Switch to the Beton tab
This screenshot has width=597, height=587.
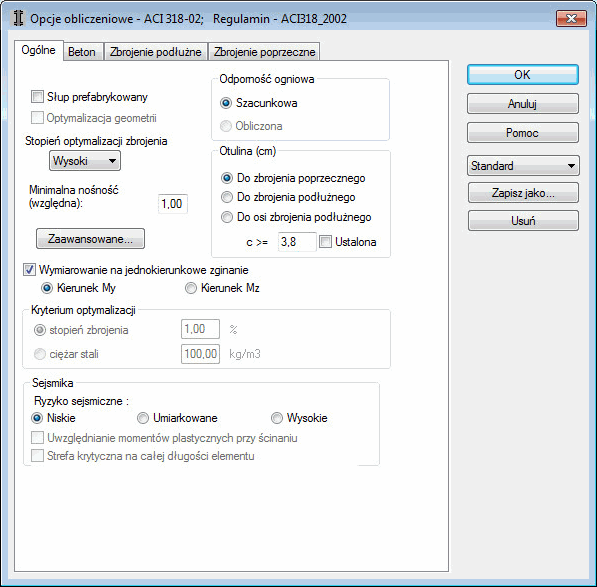point(82,52)
